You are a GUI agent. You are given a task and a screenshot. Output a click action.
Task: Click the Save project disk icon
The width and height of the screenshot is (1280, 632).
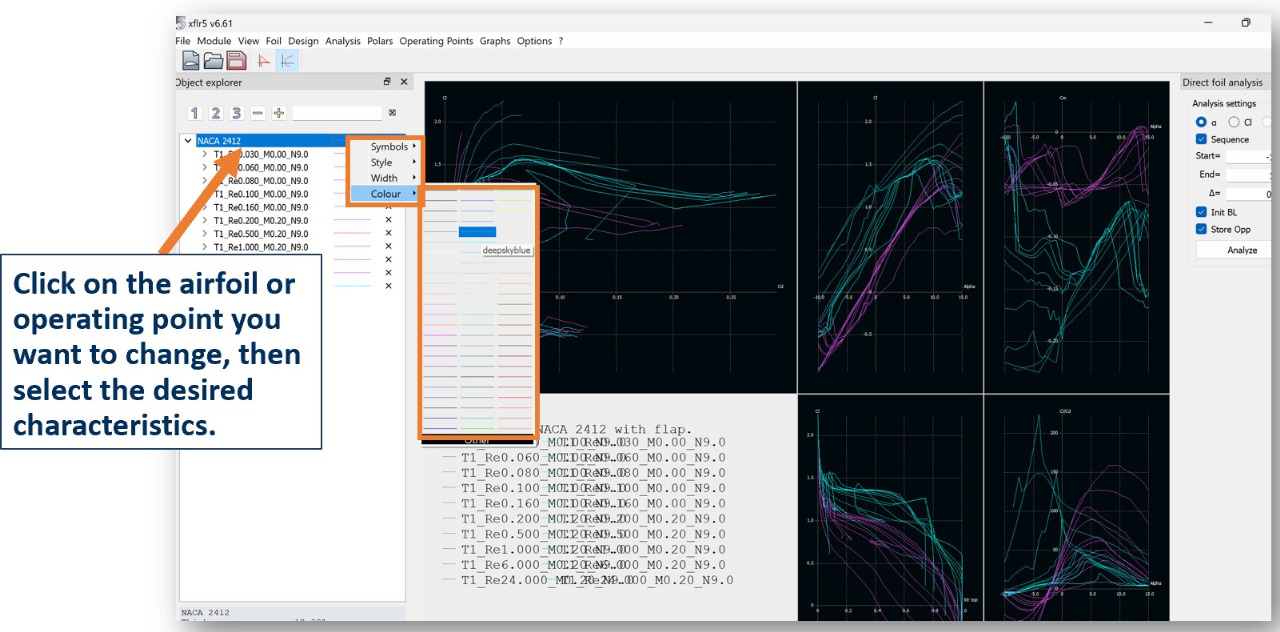[236, 61]
